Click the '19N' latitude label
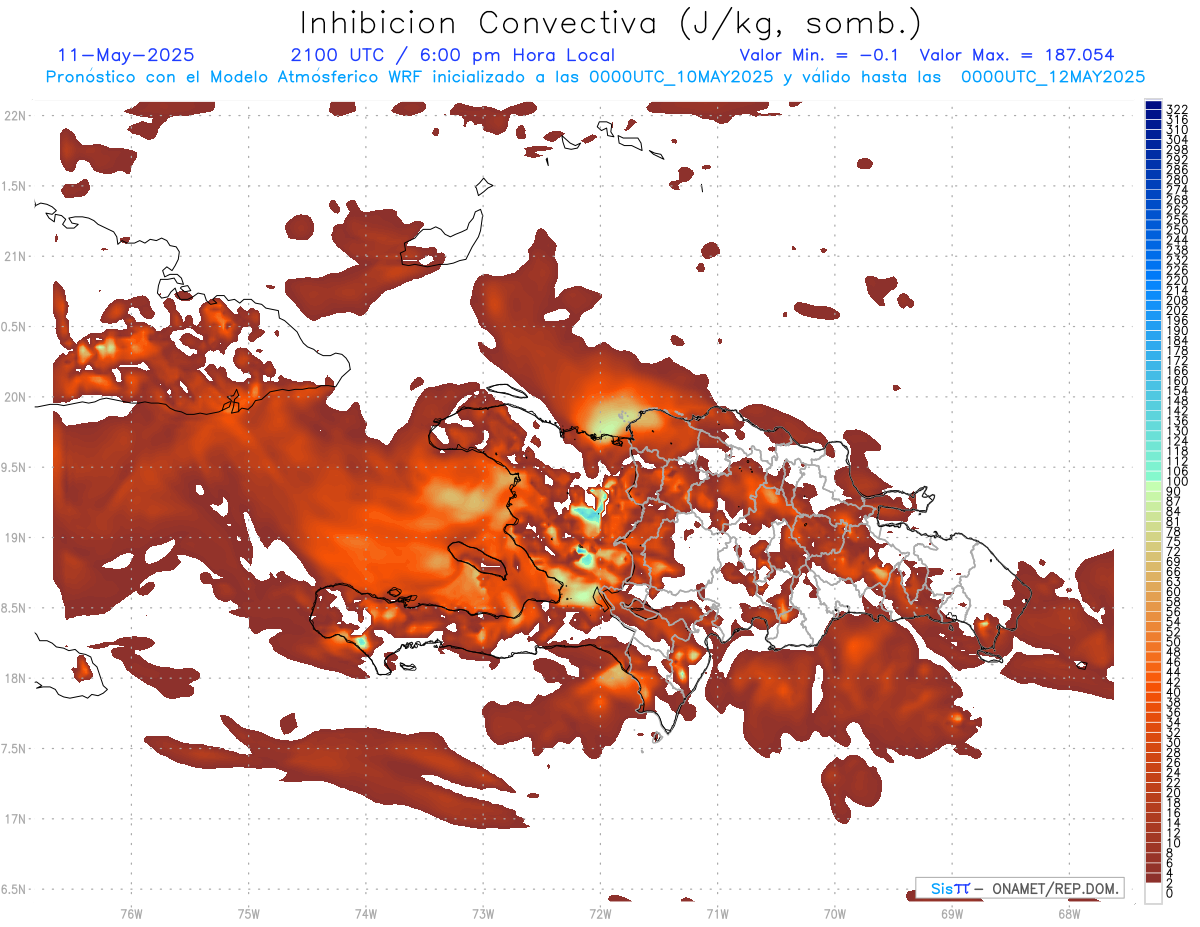The width and height of the screenshot is (1200, 927). (15, 537)
